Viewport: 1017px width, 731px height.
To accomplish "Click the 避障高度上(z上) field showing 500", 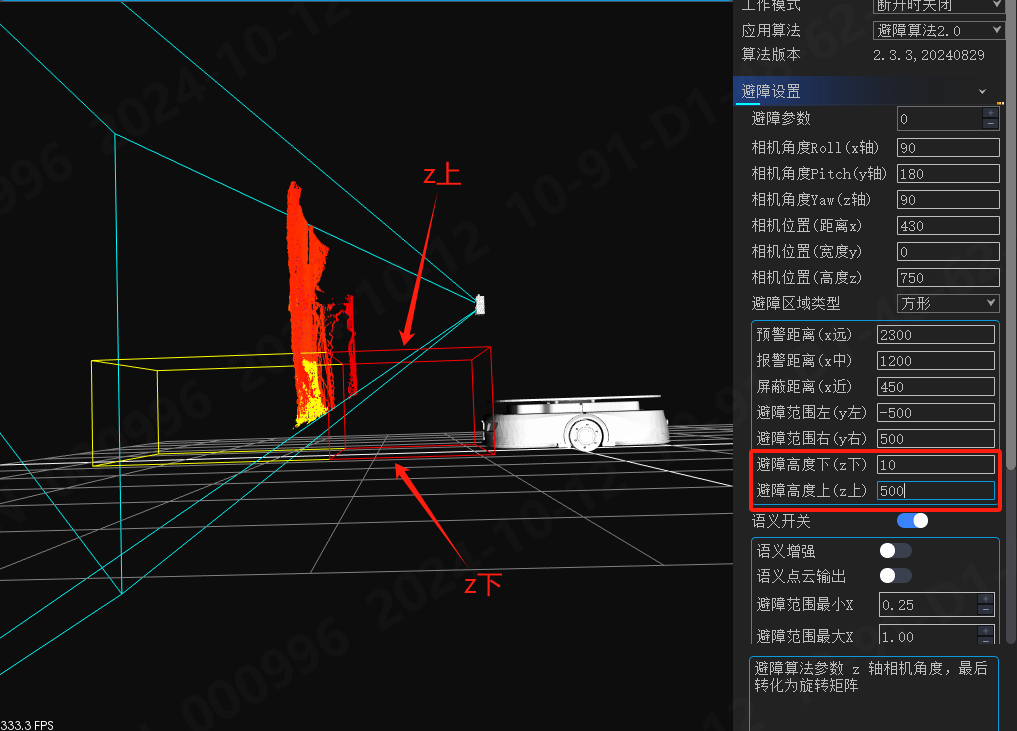I will pyautogui.click(x=935, y=490).
